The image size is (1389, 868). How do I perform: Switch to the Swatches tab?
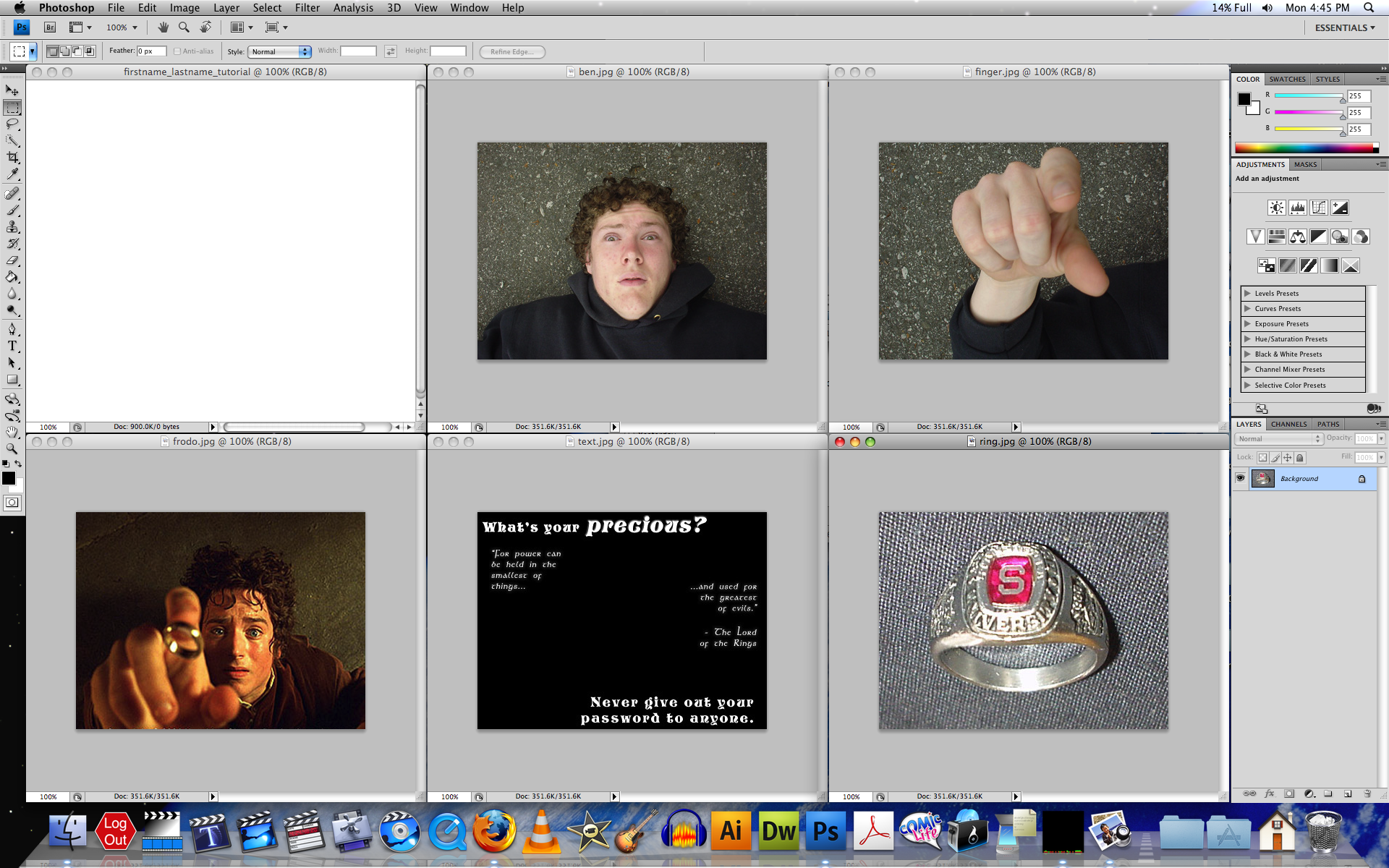coord(1288,80)
